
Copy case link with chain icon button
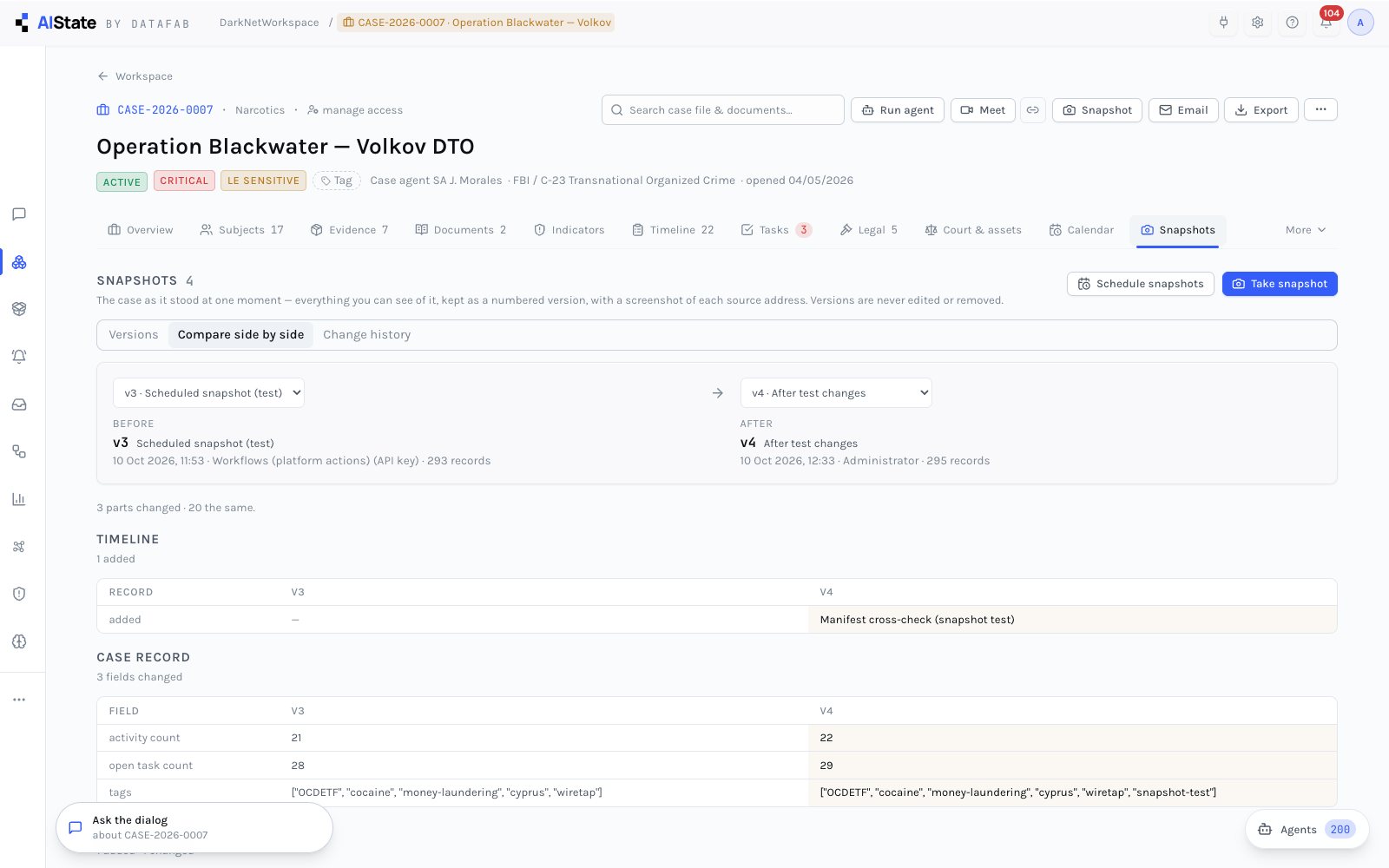point(1033,110)
